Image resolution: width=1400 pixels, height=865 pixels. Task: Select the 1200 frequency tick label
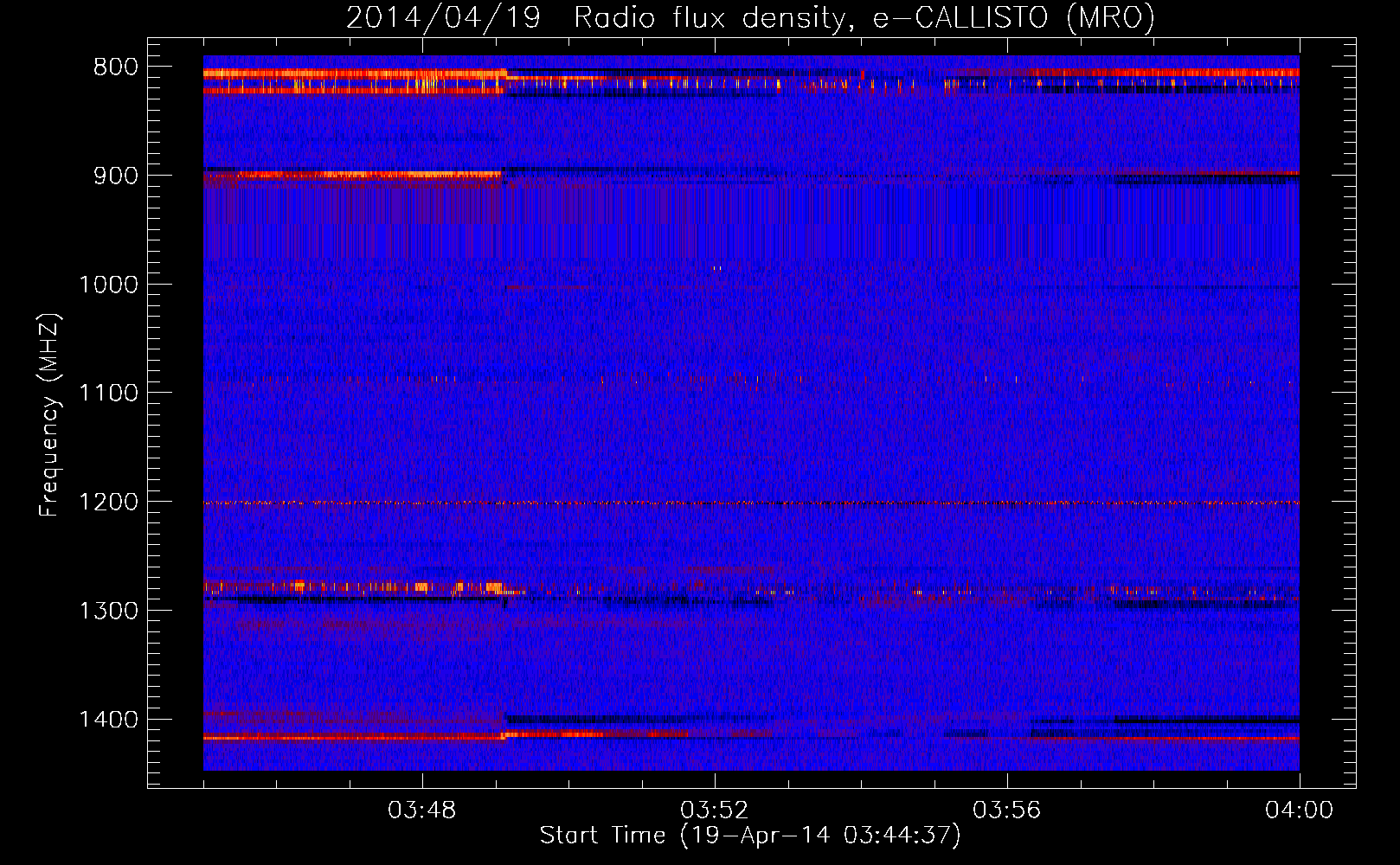[108, 503]
